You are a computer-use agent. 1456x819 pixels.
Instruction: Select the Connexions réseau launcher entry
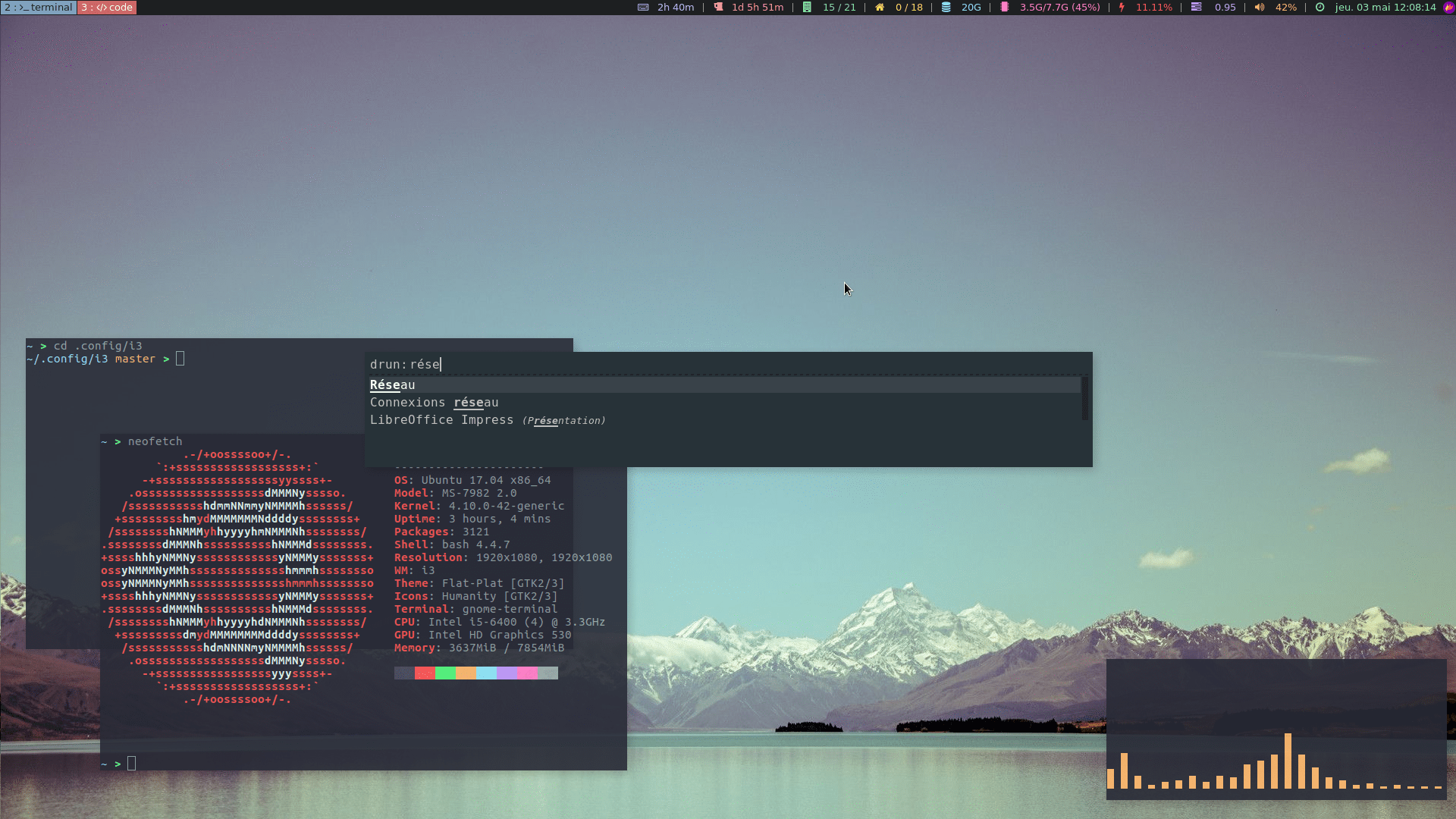(725, 403)
